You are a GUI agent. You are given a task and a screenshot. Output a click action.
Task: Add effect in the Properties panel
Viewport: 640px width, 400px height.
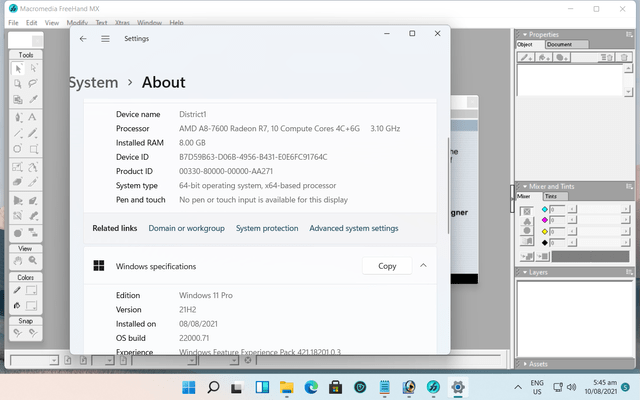(x=562, y=58)
